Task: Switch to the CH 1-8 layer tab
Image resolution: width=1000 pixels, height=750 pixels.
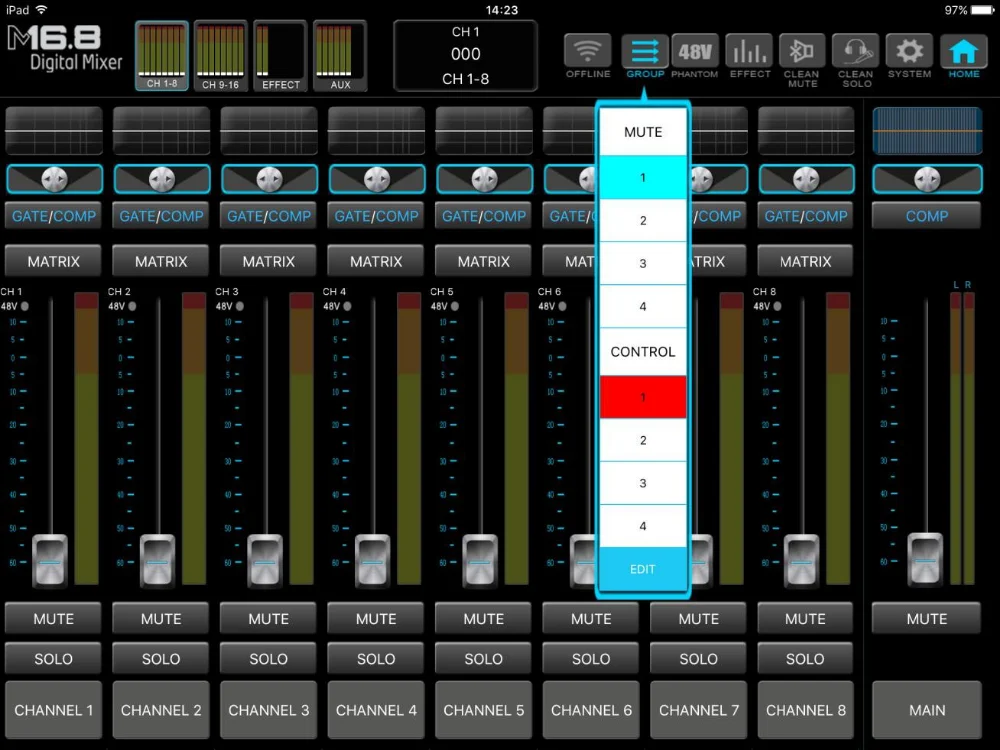Action: tap(162, 55)
